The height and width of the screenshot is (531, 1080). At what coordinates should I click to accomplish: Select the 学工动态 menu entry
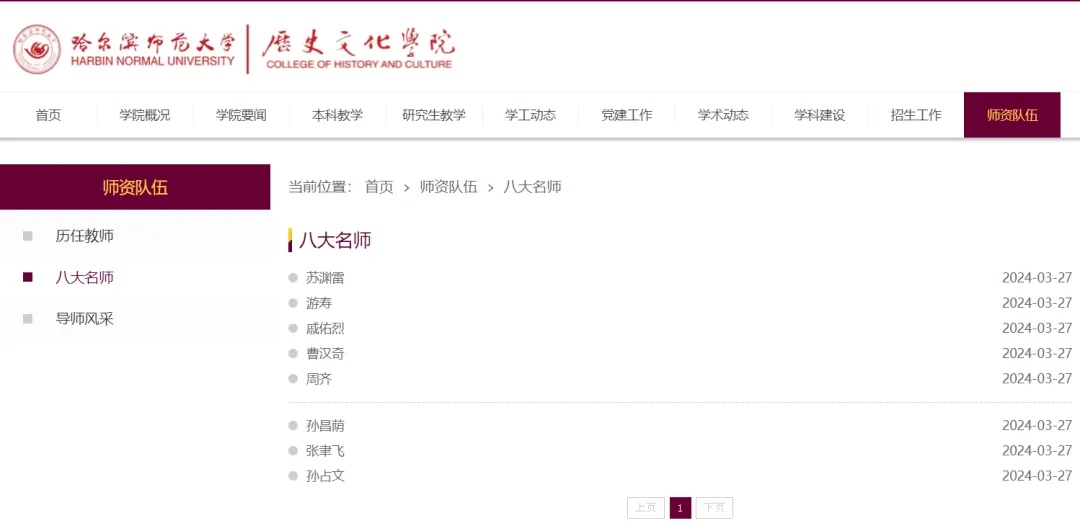[530, 115]
